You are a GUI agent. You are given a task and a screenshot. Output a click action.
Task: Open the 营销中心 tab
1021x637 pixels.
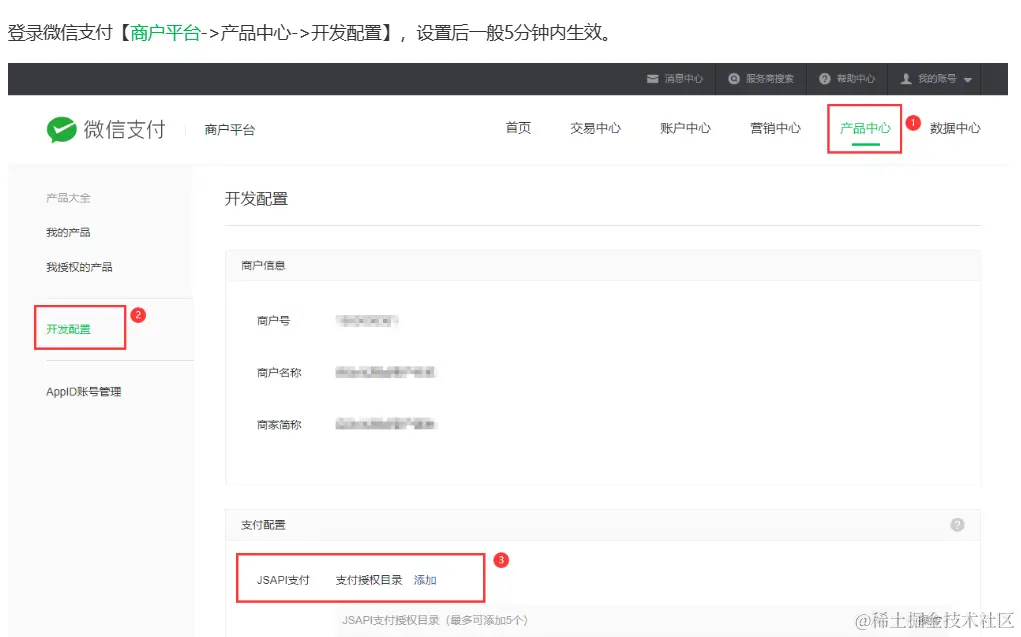point(775,128)
